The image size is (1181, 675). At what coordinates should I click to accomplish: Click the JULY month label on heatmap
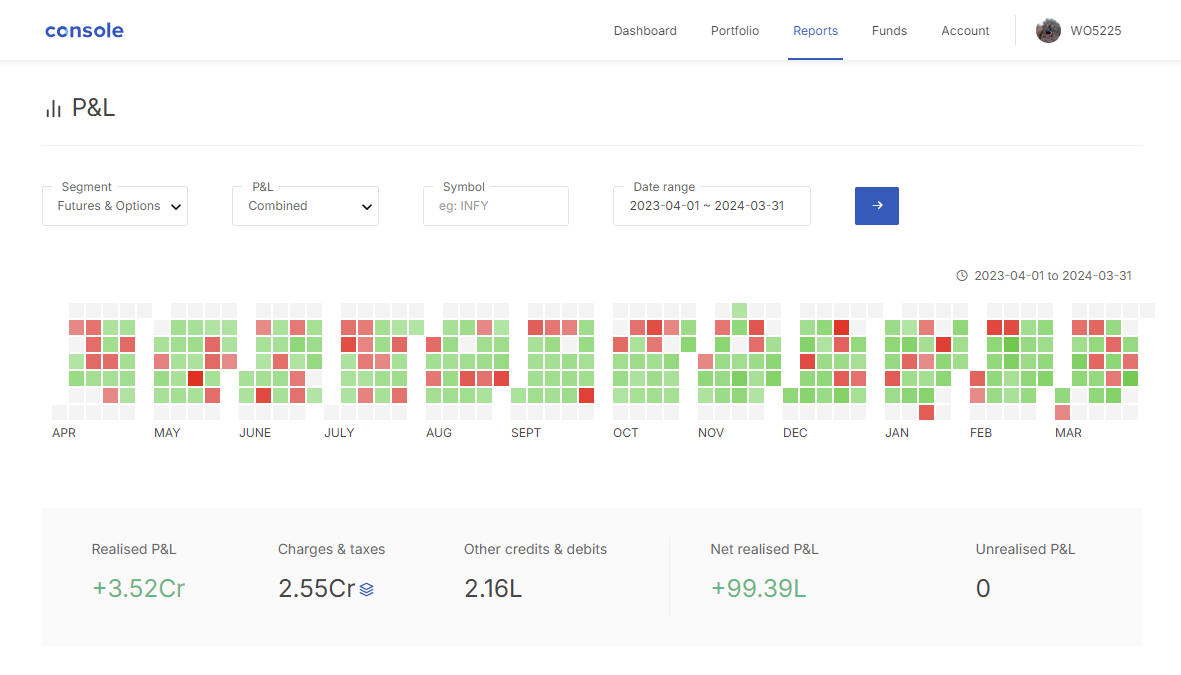coord(339,433)
